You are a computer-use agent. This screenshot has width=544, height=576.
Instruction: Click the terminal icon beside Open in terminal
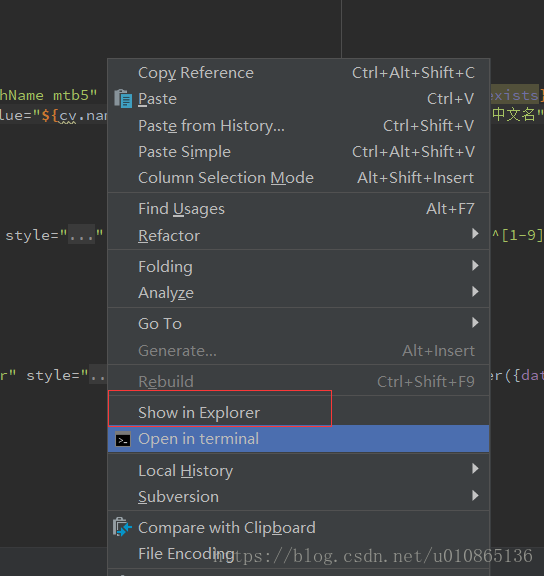[123, 439]
